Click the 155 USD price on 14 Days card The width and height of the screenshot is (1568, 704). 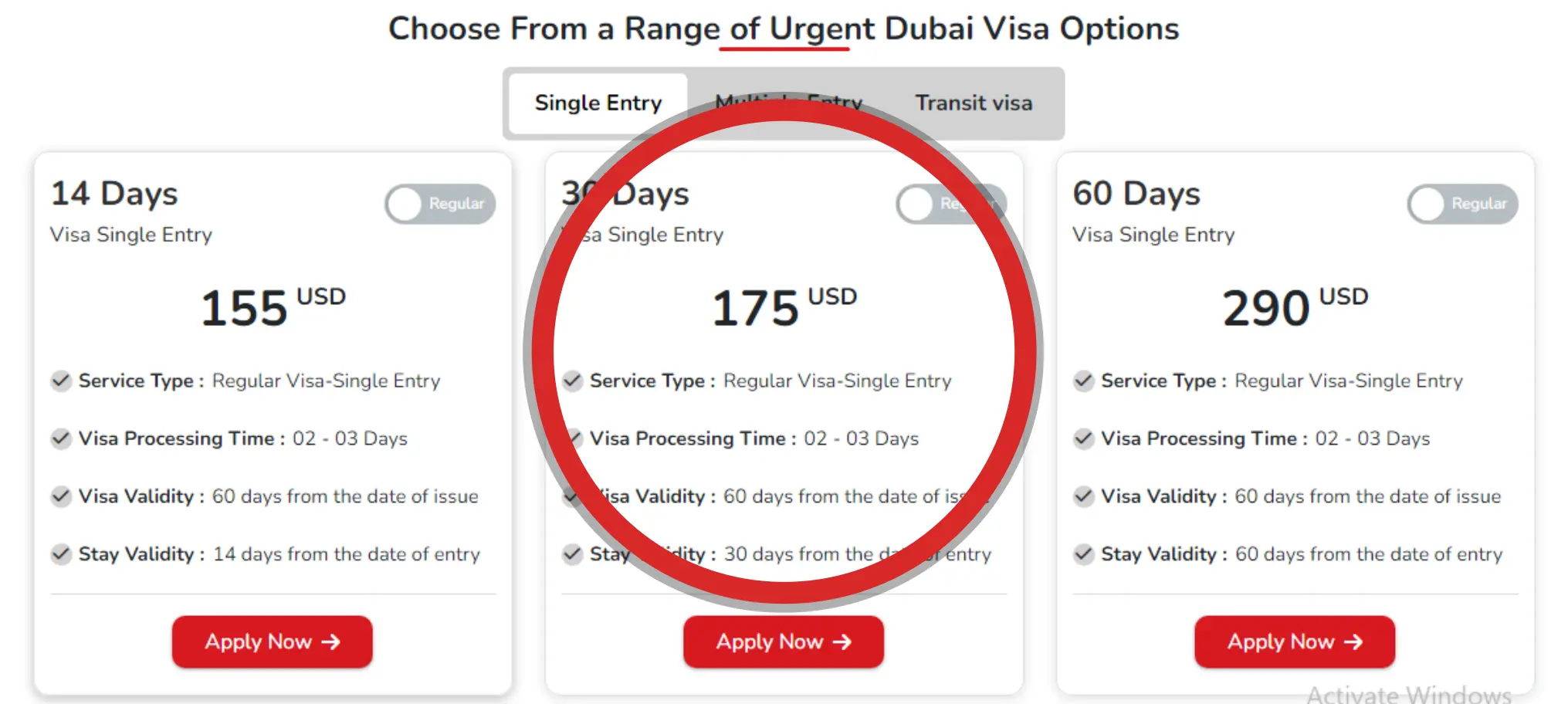[273, 307]
